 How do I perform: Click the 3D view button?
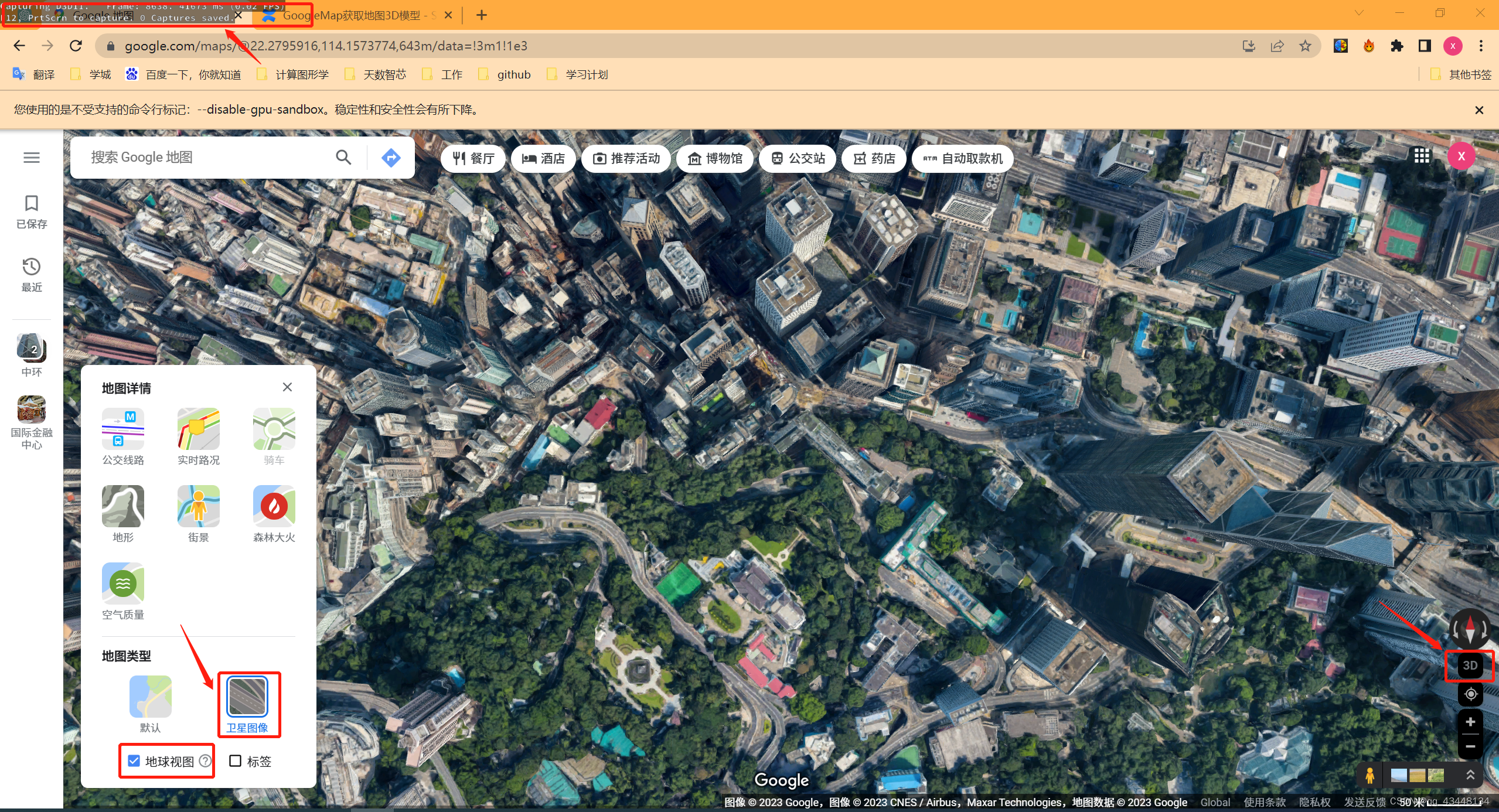tap(1470, 666)
